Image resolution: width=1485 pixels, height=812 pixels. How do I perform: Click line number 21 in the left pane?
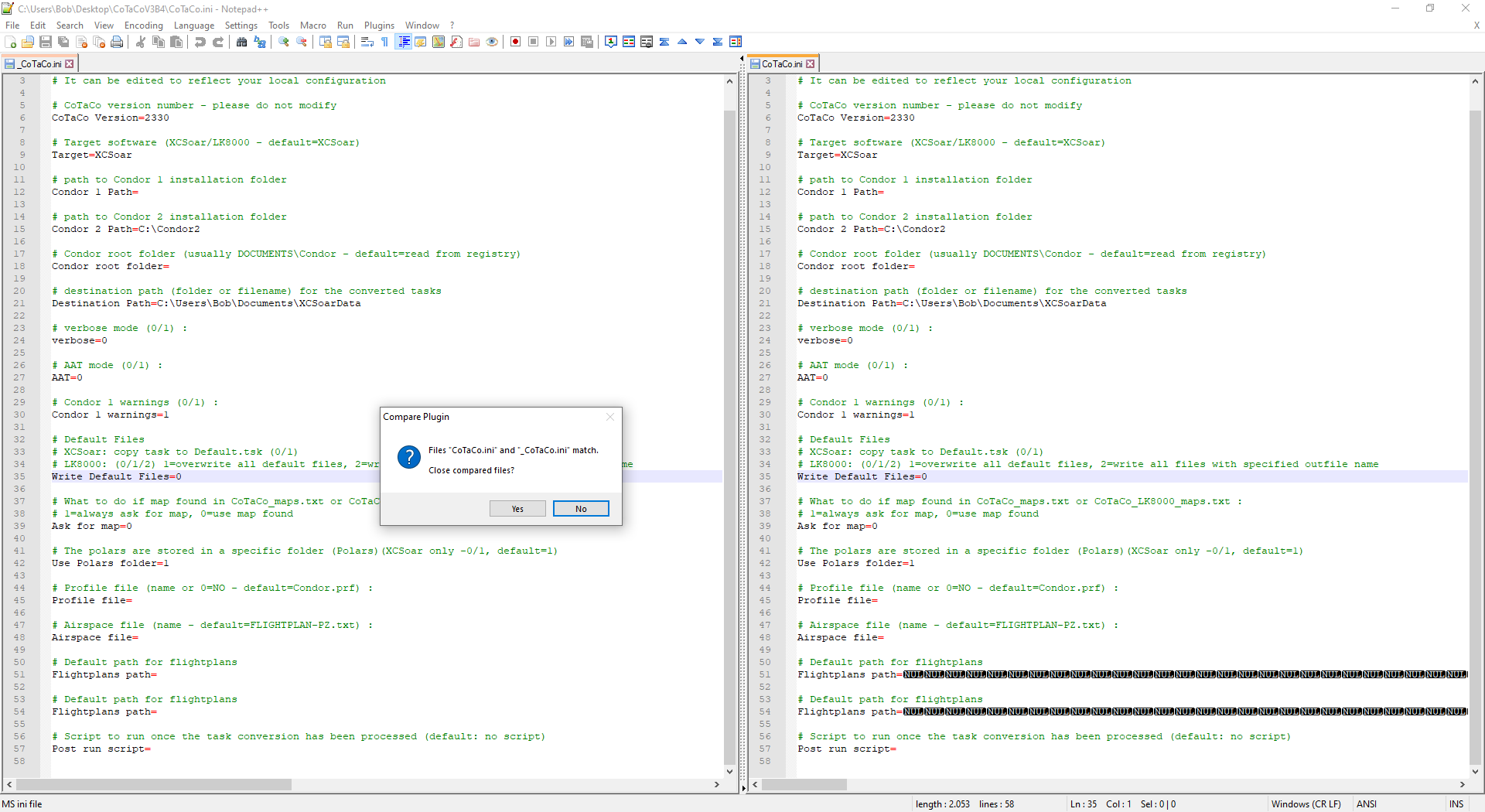(x=19, y=303)
